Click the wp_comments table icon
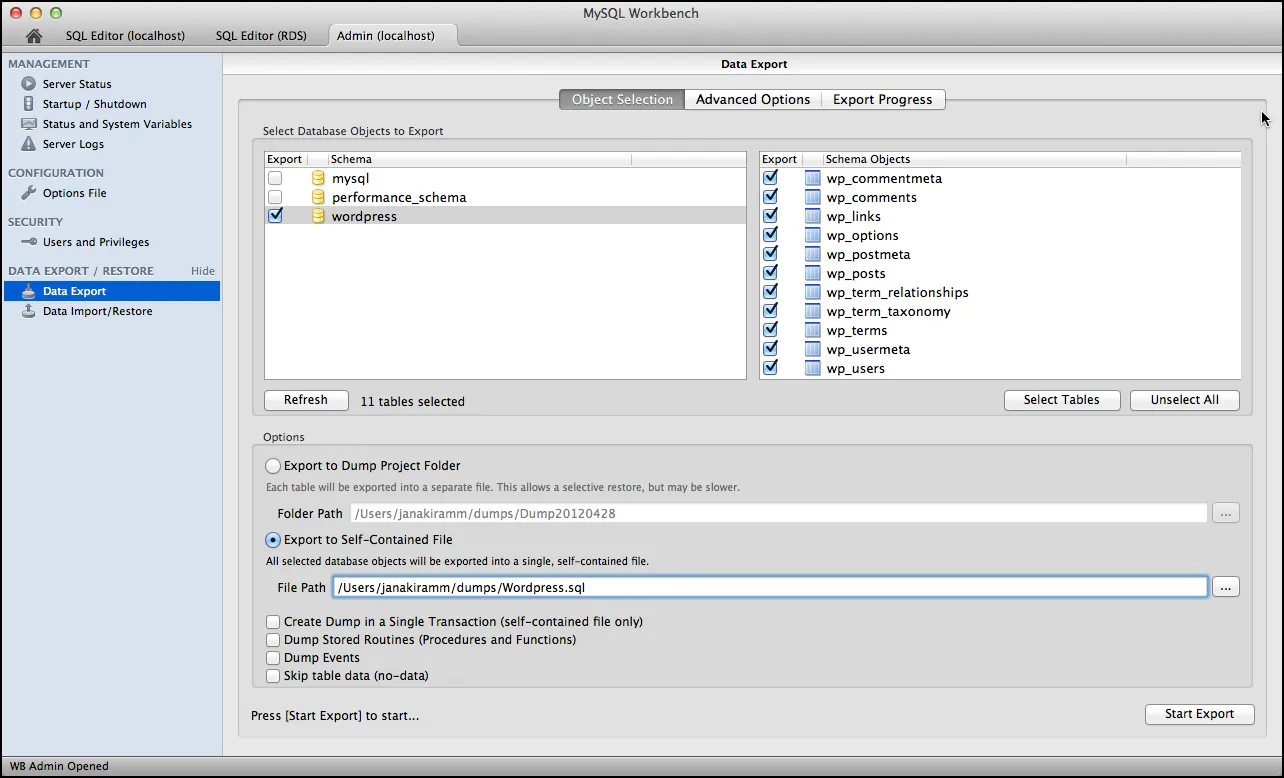The height and width of the screenshot is (778, 1284). tap(812, 197)
